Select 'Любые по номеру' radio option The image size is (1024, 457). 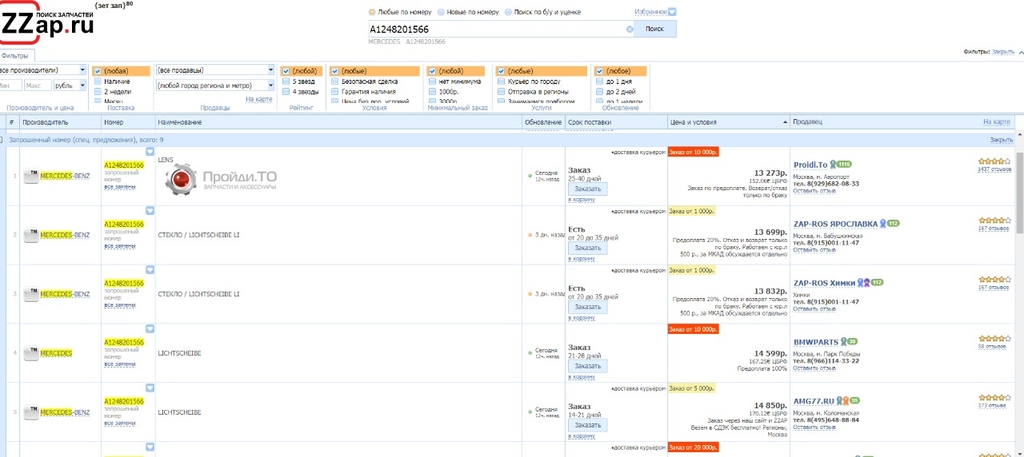pyautogui.click(x=372, y=12)
